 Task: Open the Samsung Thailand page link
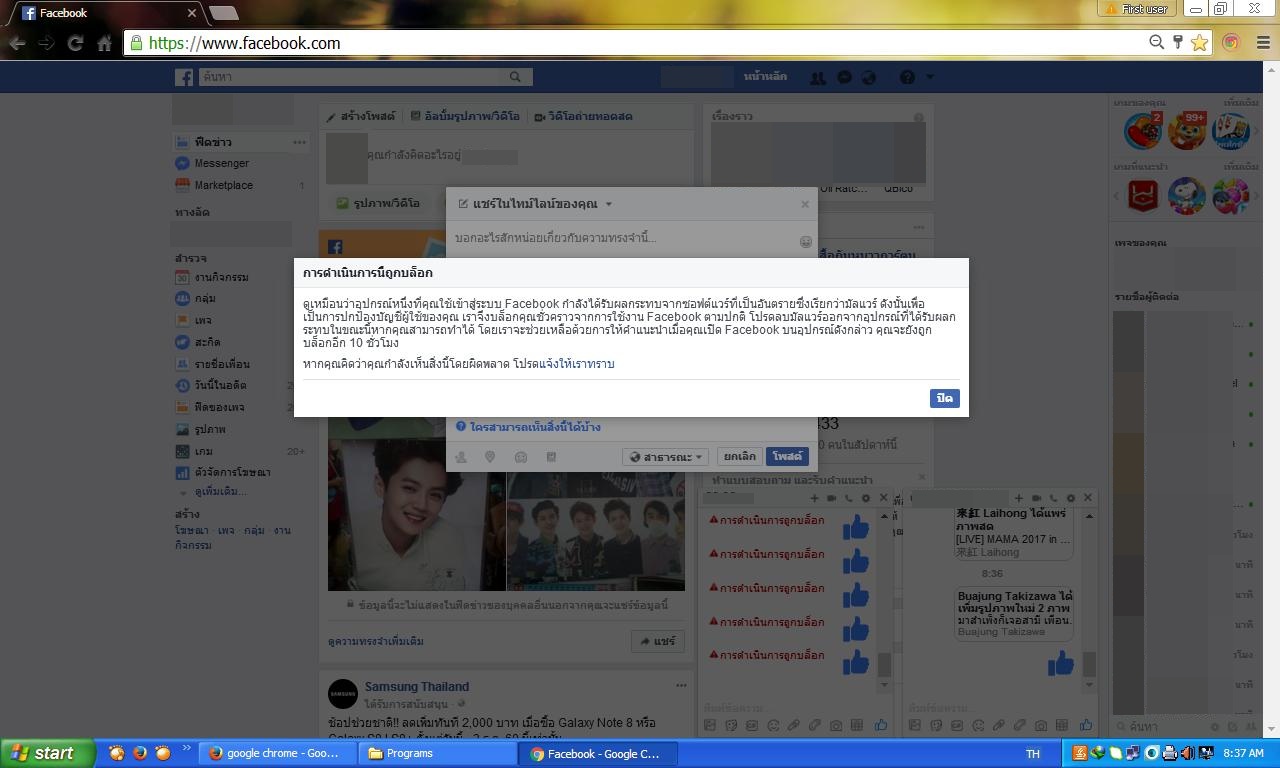(417, 686)
